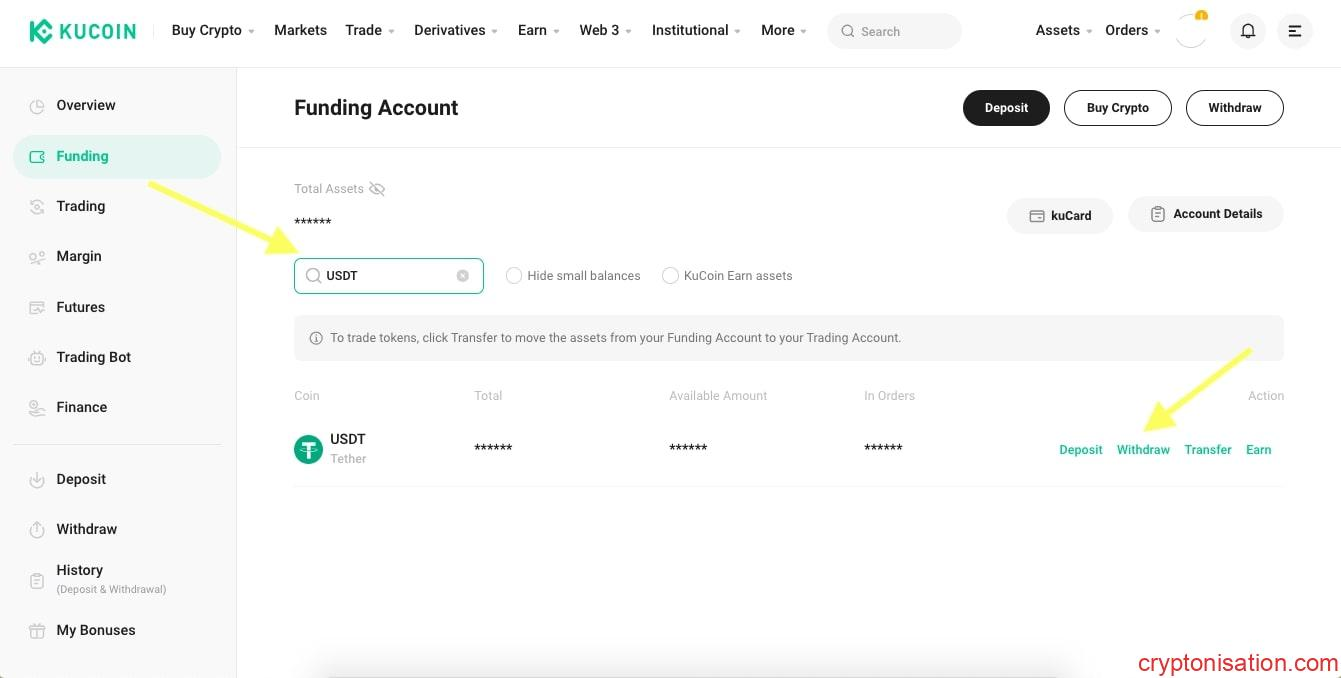Click the Trading Bot sidebar icon

pos(37,357)
